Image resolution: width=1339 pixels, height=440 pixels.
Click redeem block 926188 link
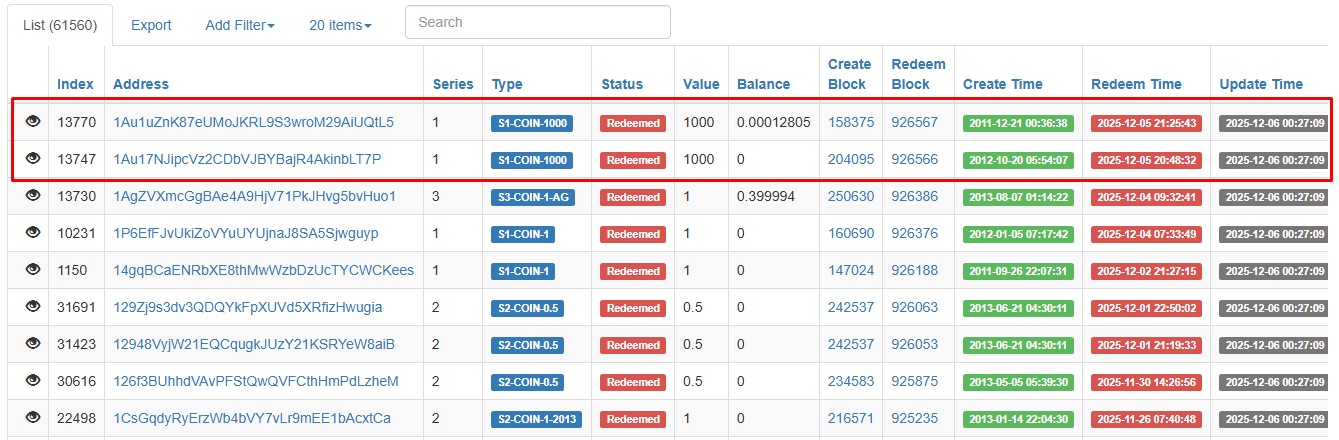point(915,270)
